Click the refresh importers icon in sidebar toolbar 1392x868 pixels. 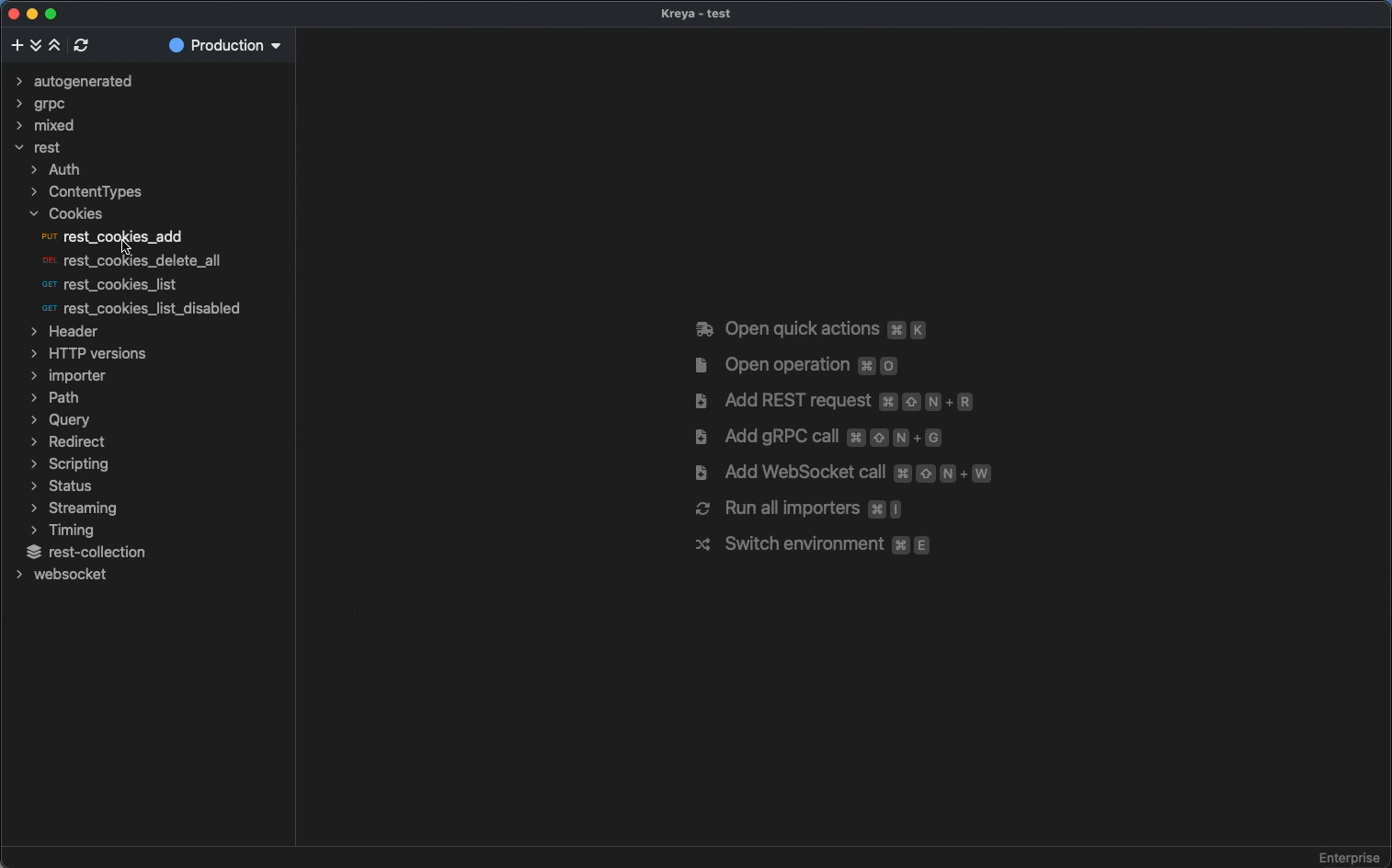pyautogui.click(x=82, y=45)
